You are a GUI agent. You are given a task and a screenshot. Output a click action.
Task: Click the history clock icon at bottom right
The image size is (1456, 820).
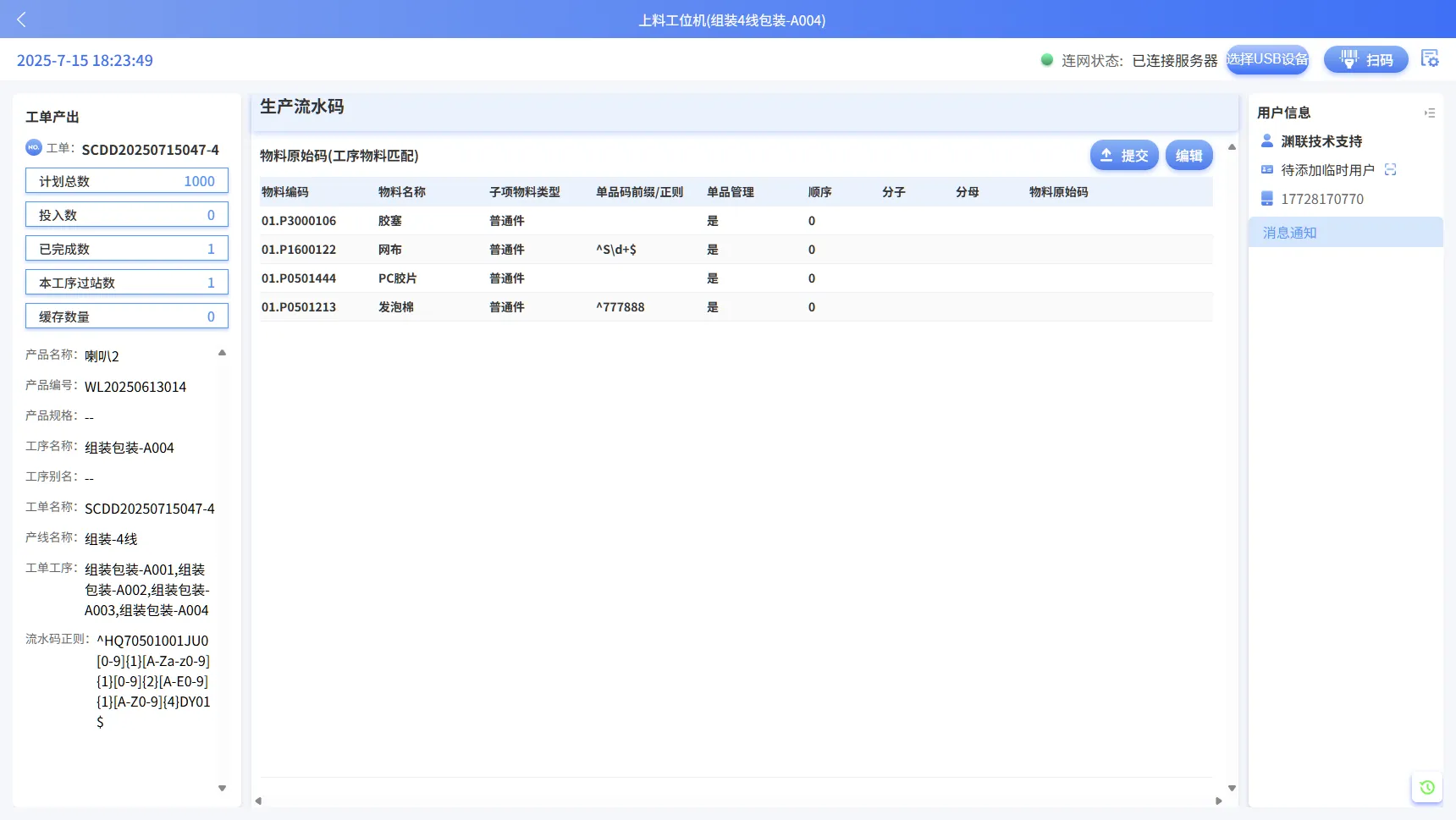click(1427, 787)
